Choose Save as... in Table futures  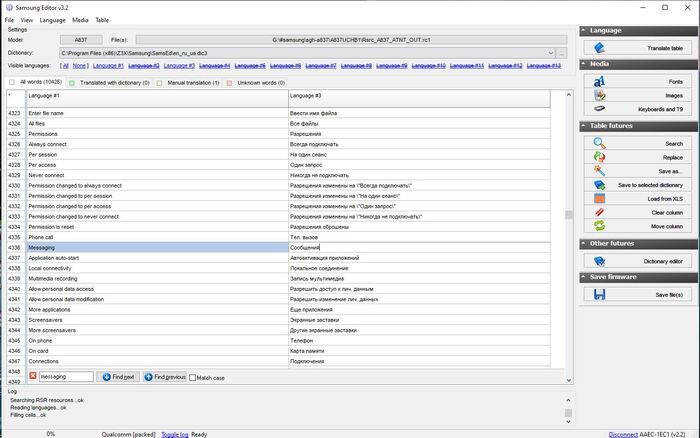(638, 171)
